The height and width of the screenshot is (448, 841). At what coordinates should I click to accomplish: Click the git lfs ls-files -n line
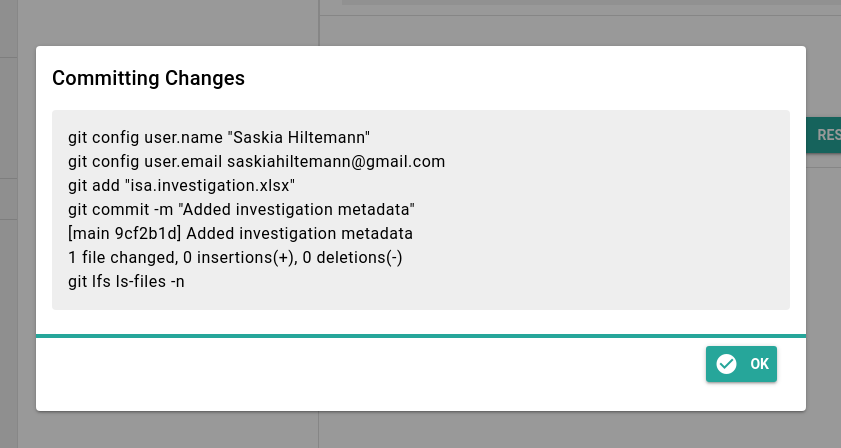tap(126, 282)
